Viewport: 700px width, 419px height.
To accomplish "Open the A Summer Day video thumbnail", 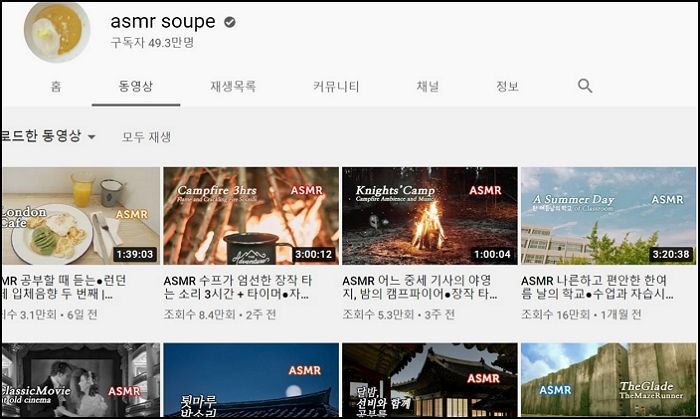I will [608, 216].
